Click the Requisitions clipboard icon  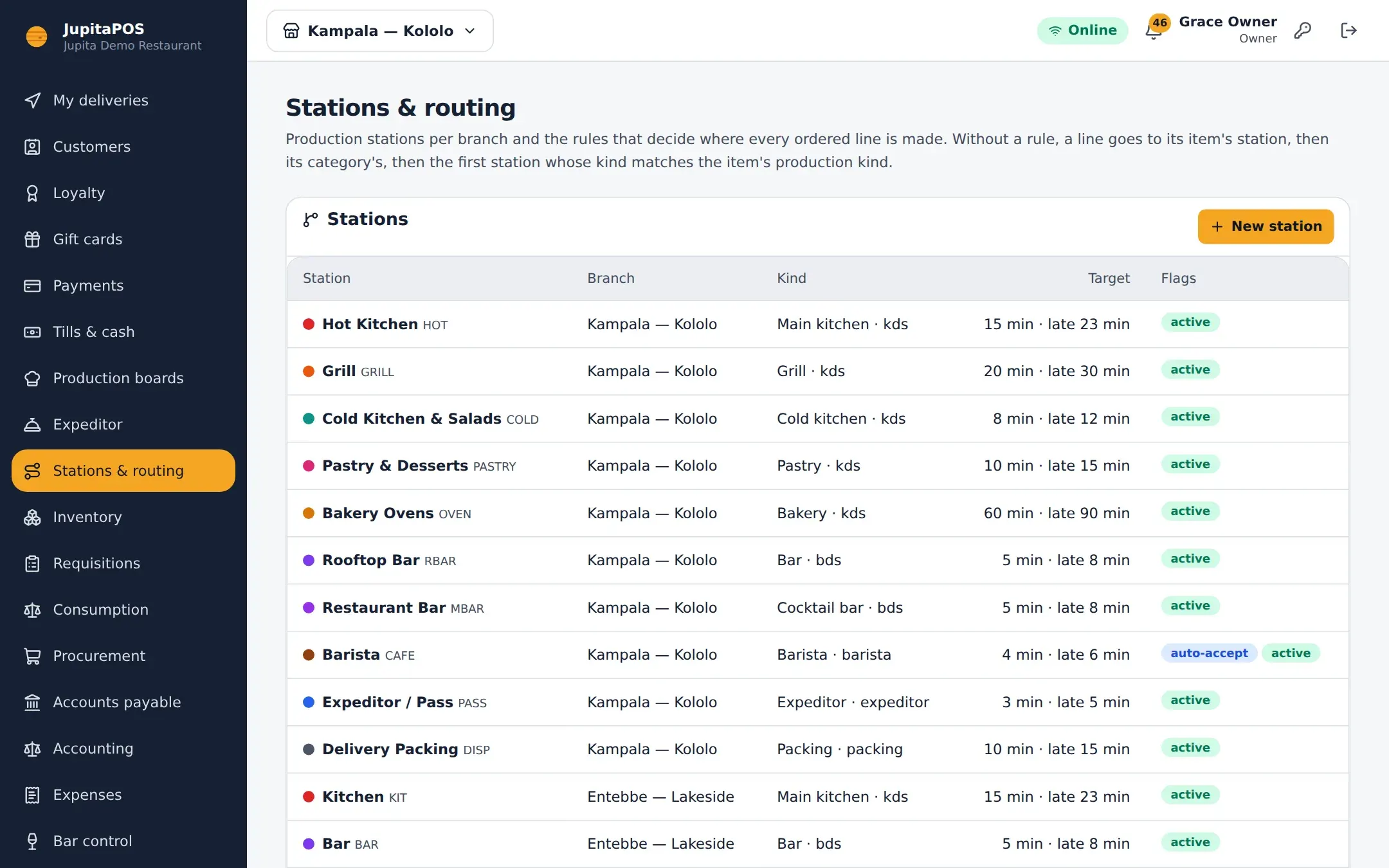[x=32, y=563]
